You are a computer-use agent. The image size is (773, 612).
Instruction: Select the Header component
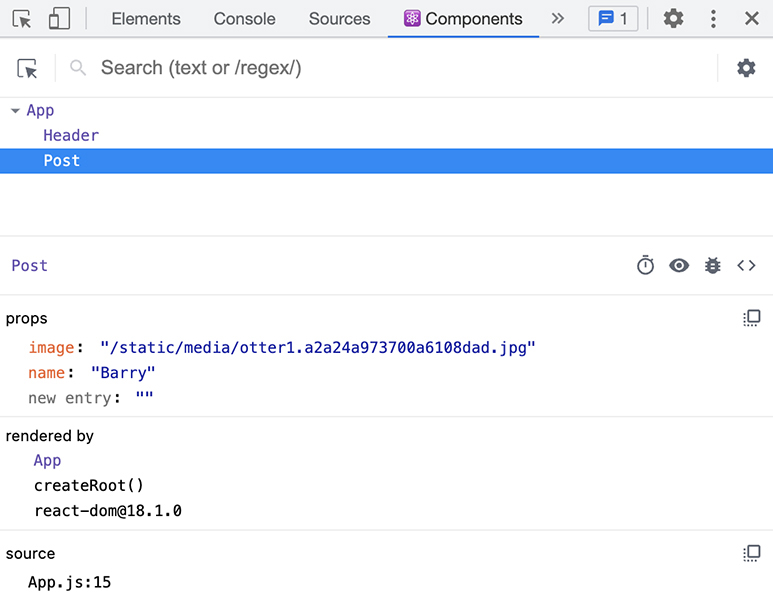click(71, 135)
